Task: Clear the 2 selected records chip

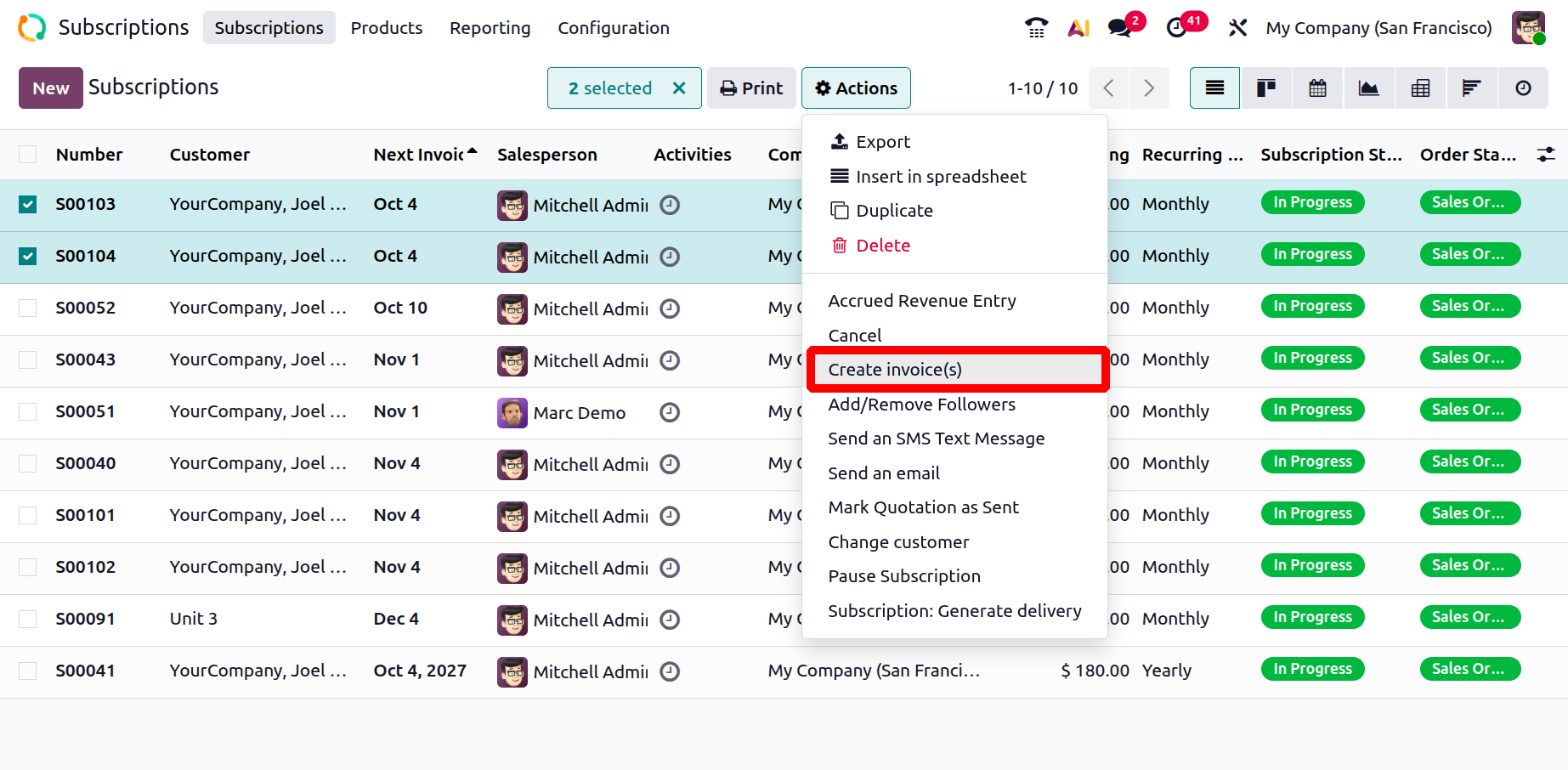Action: point(679,88)
